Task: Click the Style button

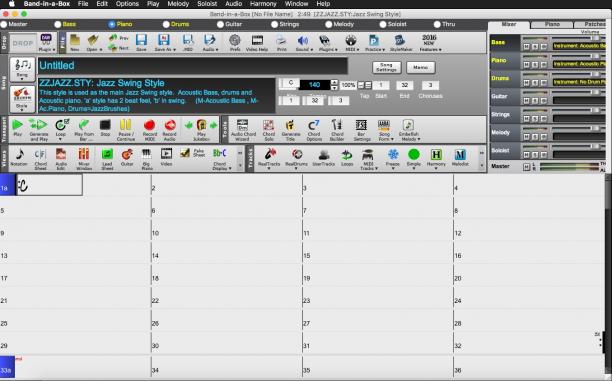Action: [x=22, y=100]
